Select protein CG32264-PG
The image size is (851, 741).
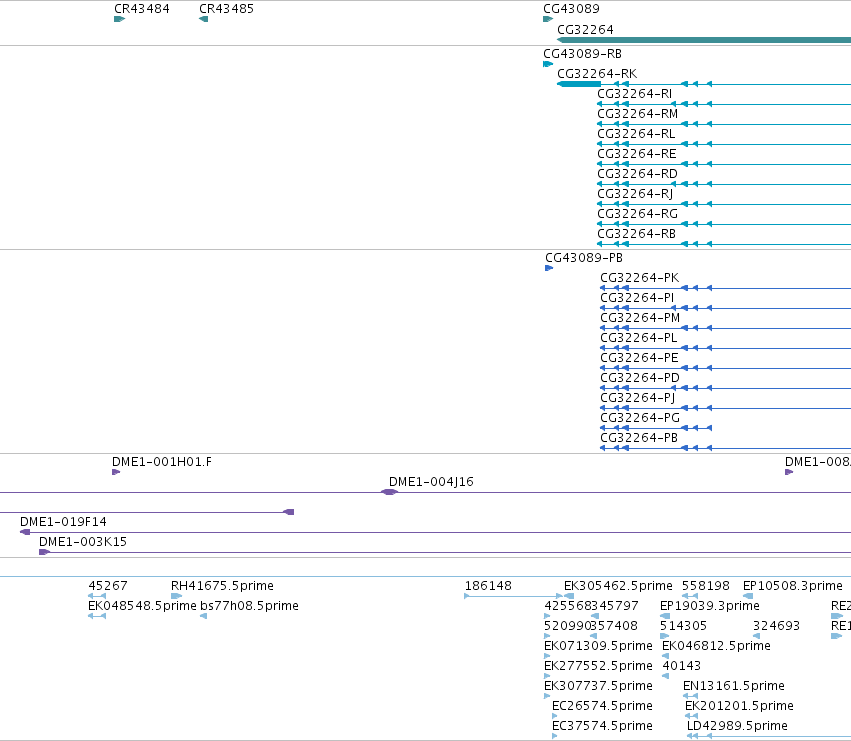640,419
